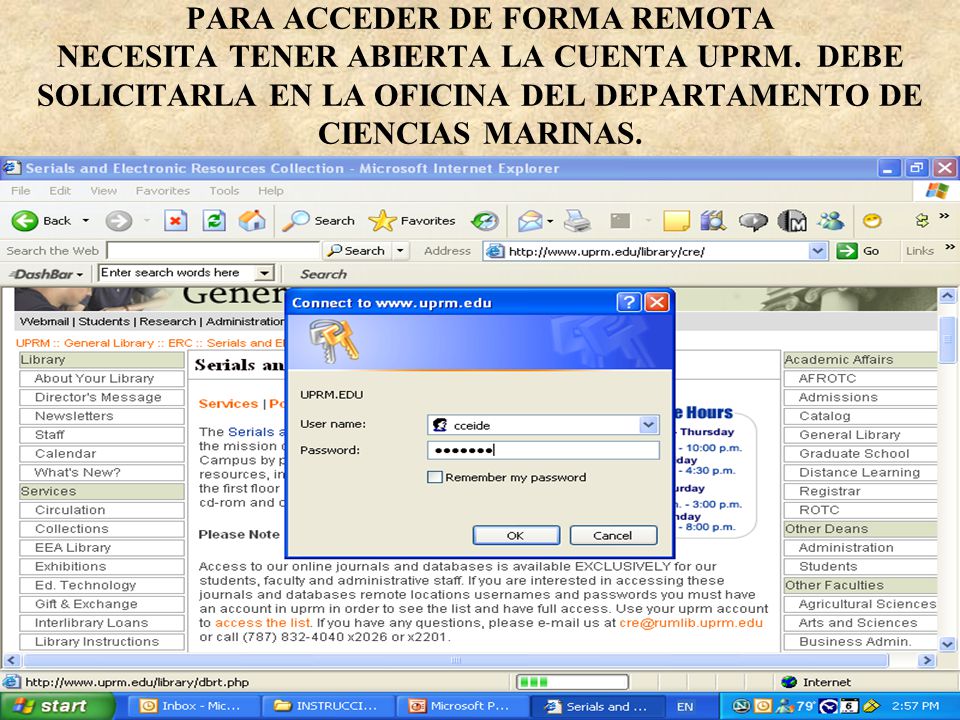Open the Favorites menu

[163, 191]
